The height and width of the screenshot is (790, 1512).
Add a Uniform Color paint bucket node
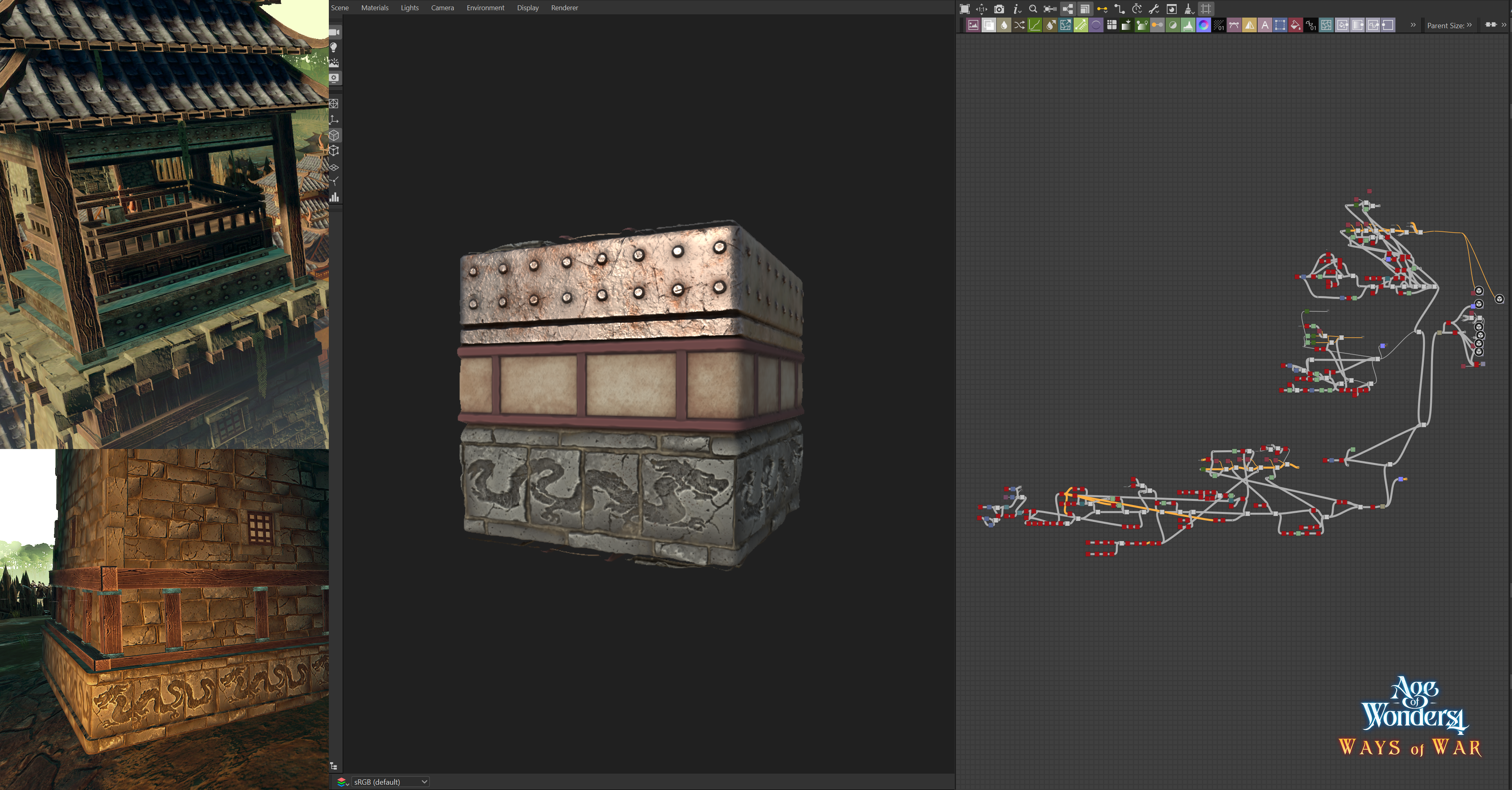[1295, 25]
